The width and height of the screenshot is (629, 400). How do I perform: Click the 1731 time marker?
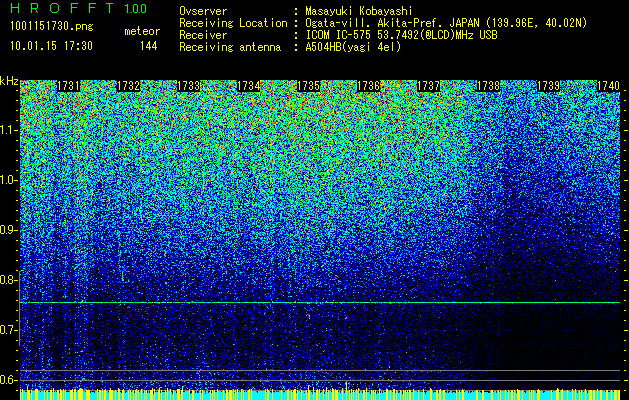69,86
